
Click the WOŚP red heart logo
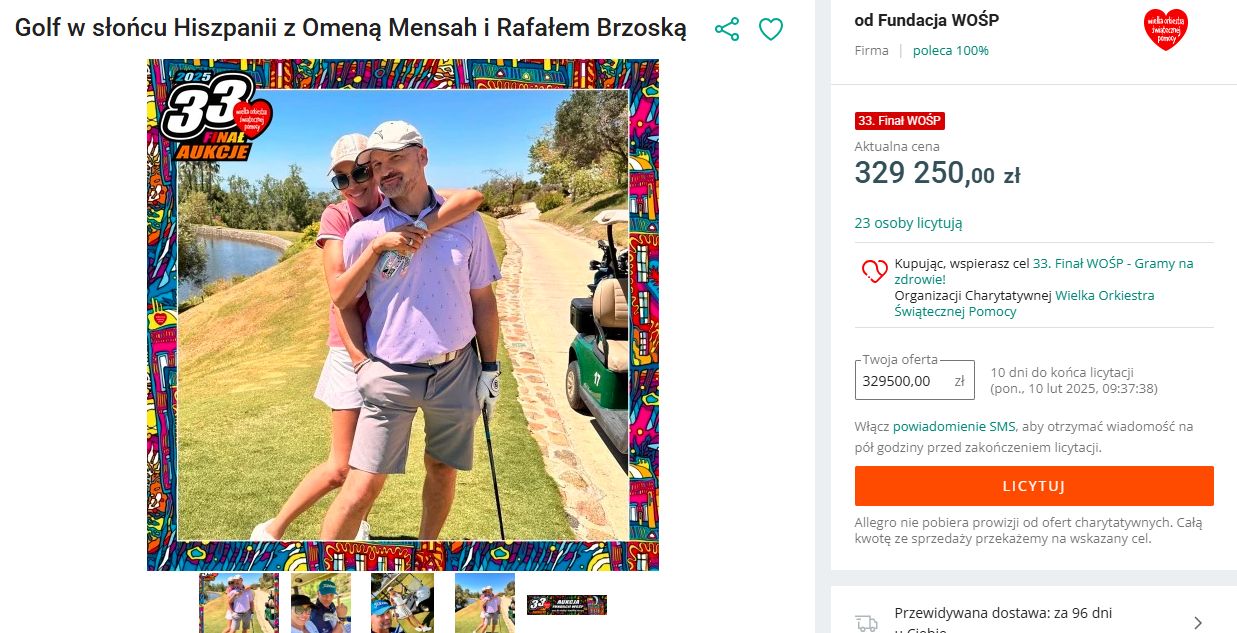[x=1165, y=29]
